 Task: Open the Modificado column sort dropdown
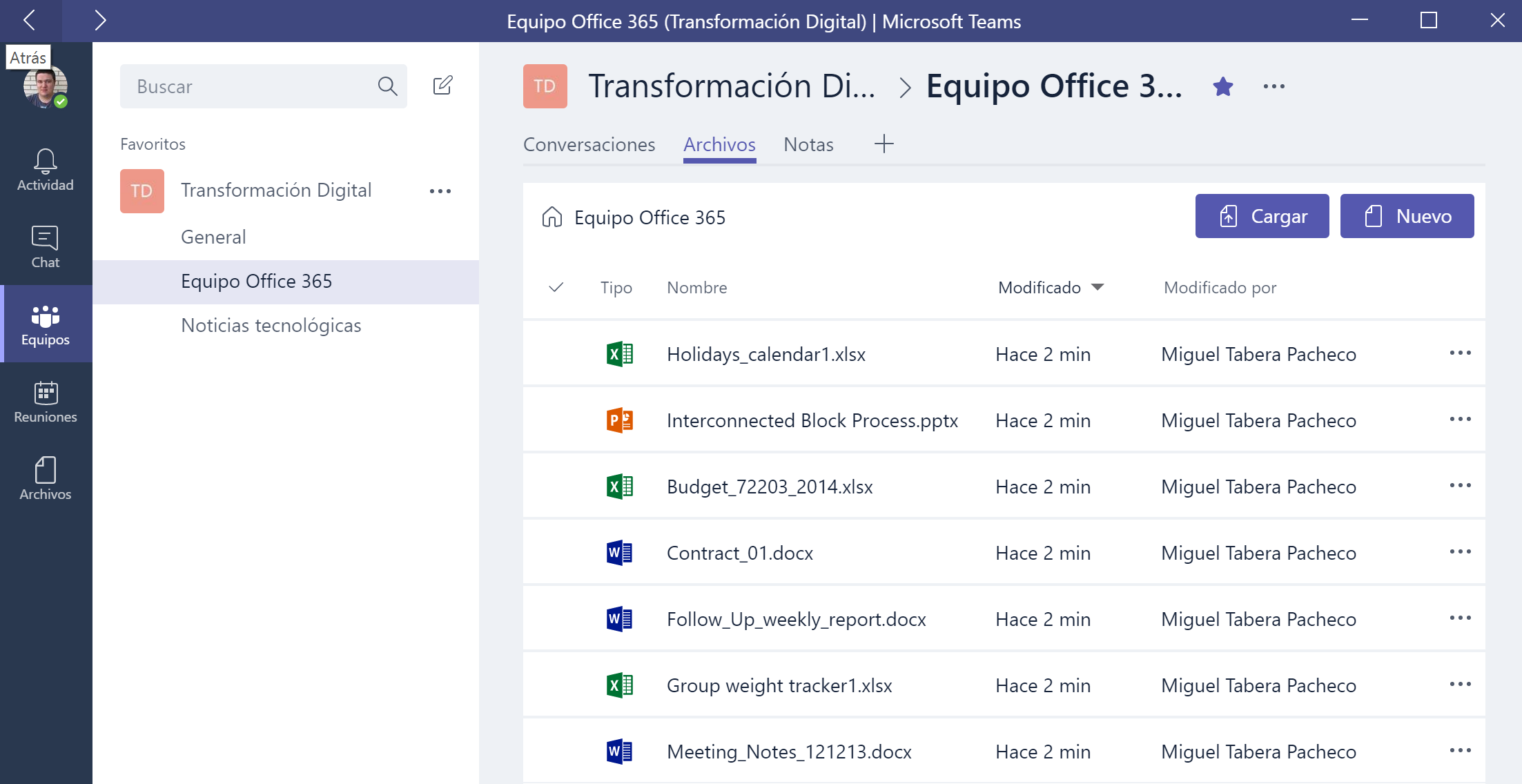[x=1097, y=287]
